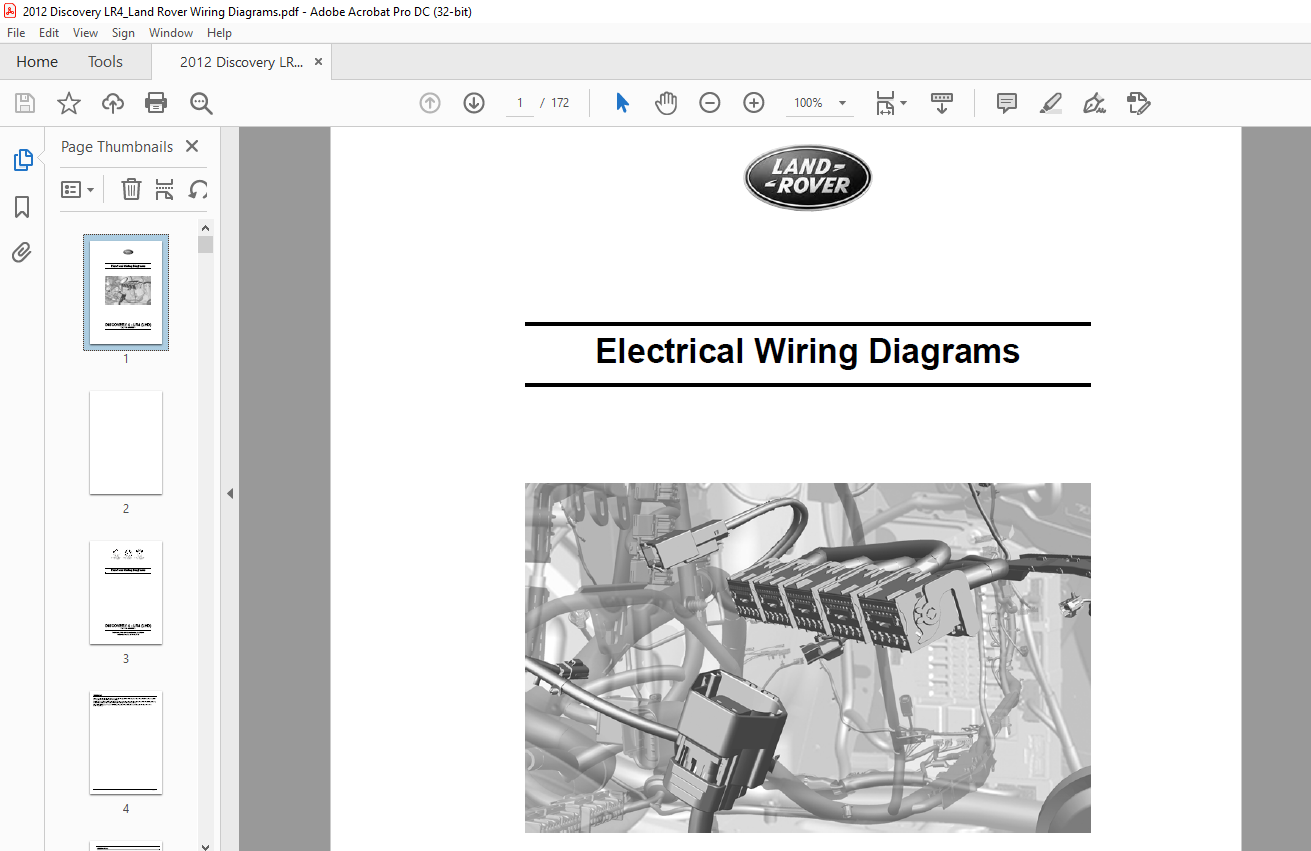Screen dimensions: 1311x851
Task: Open the fit page options icon
Action: click(885, 103)
